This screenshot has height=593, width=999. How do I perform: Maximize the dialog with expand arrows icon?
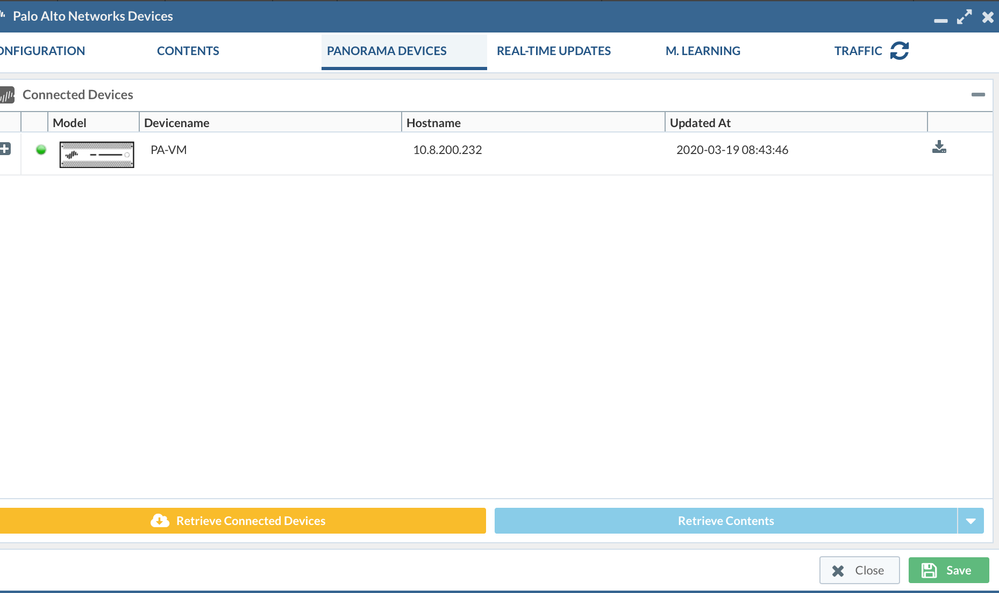click(964, 17)
